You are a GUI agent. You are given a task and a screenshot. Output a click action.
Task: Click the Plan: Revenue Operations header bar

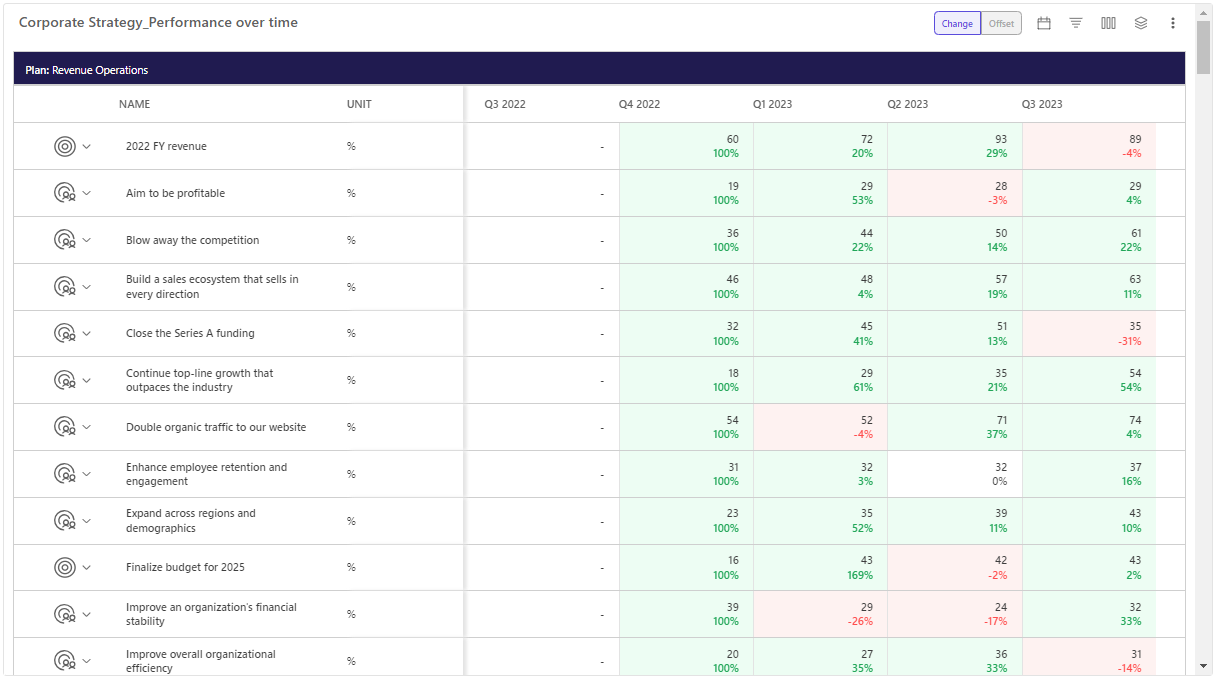pos(599,70)
